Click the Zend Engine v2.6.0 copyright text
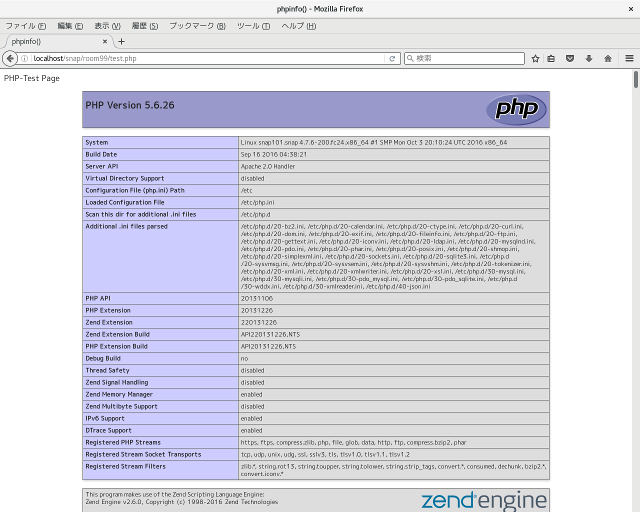 (182, 502)
